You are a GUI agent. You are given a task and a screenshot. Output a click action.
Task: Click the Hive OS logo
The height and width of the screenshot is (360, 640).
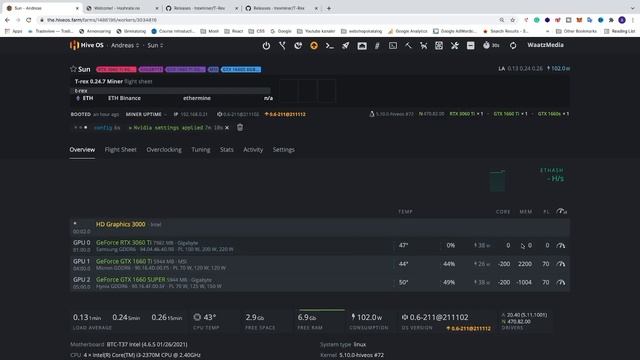(87, 45)
